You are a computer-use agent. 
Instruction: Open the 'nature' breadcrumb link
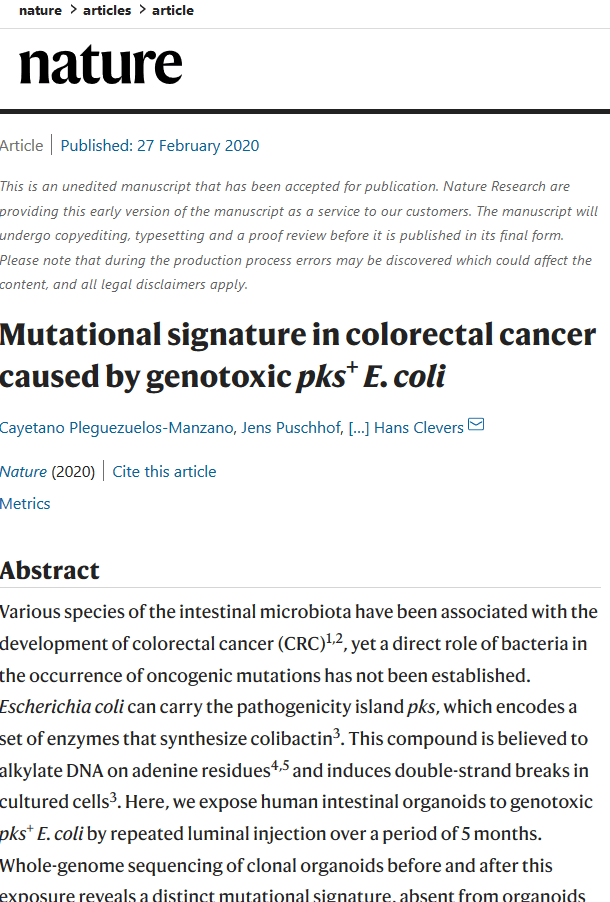pos(40,10)
